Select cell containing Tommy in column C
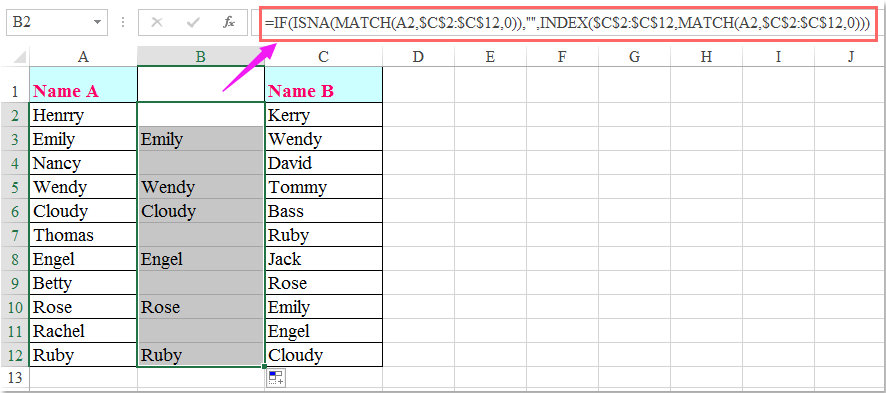This screenshot has height=393, width=886. tap(323, 187)
